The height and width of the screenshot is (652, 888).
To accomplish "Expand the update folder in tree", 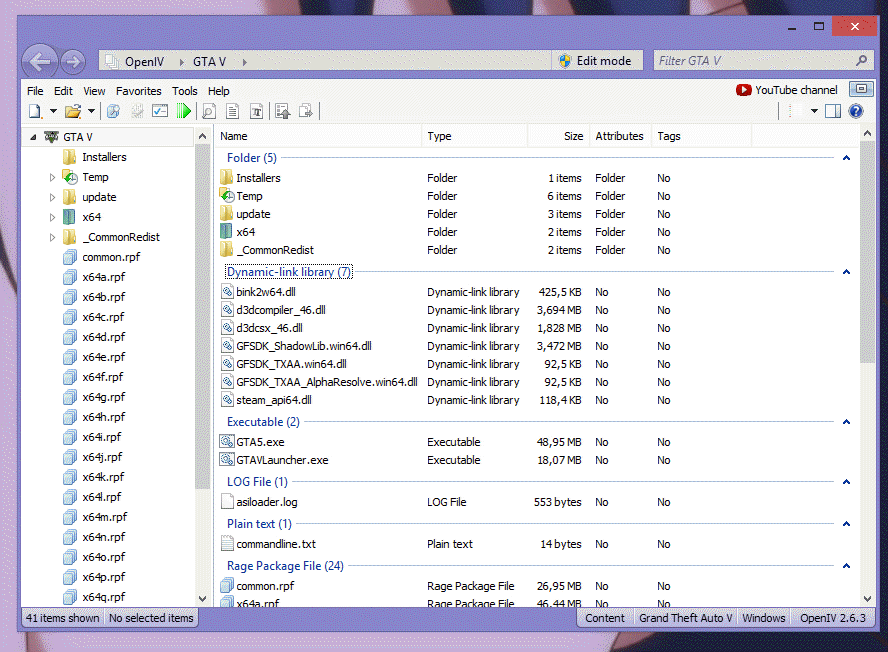I will click(x=52, y=197).
